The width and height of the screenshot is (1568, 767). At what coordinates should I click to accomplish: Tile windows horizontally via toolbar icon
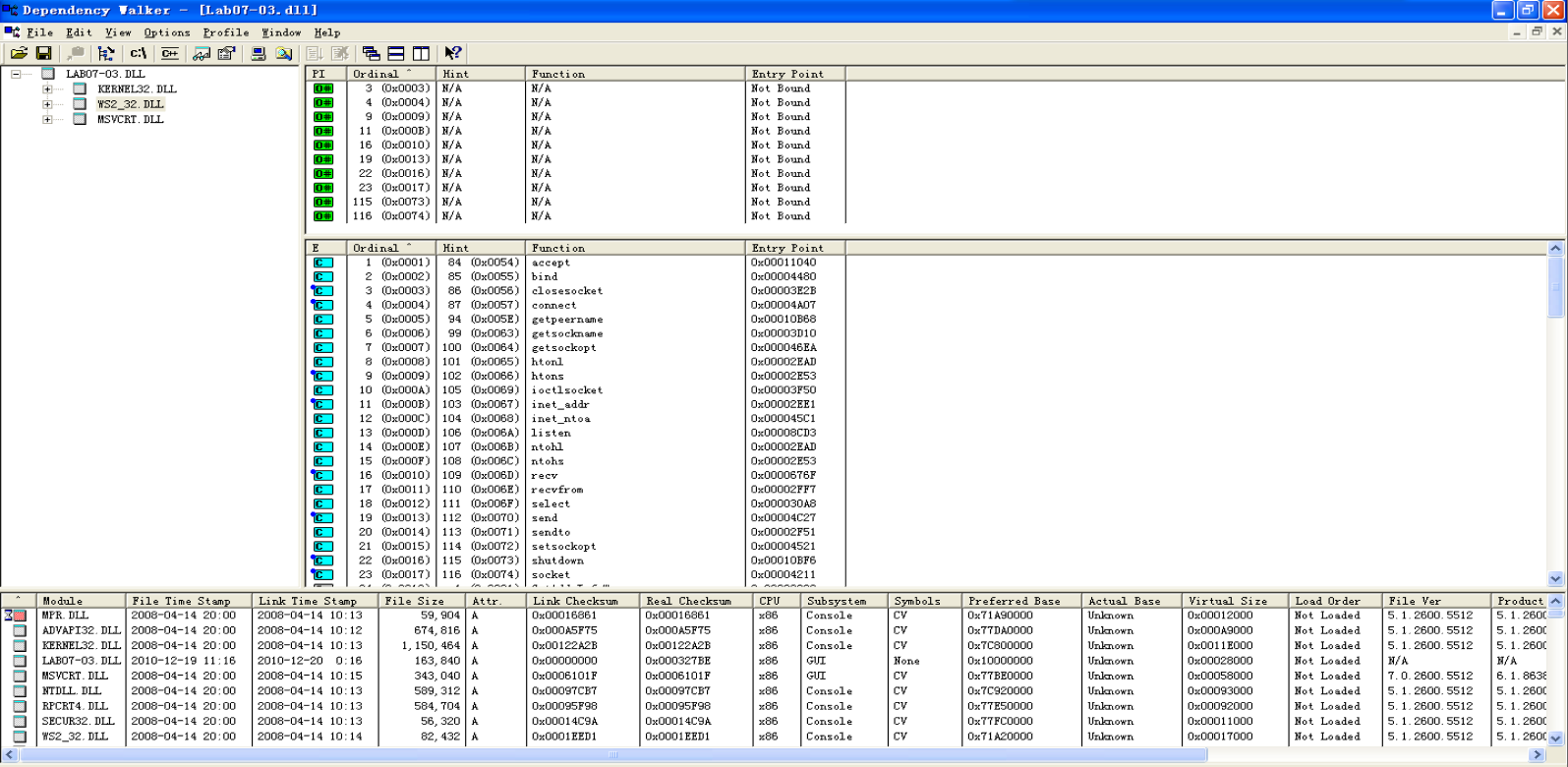coord(396,53)
